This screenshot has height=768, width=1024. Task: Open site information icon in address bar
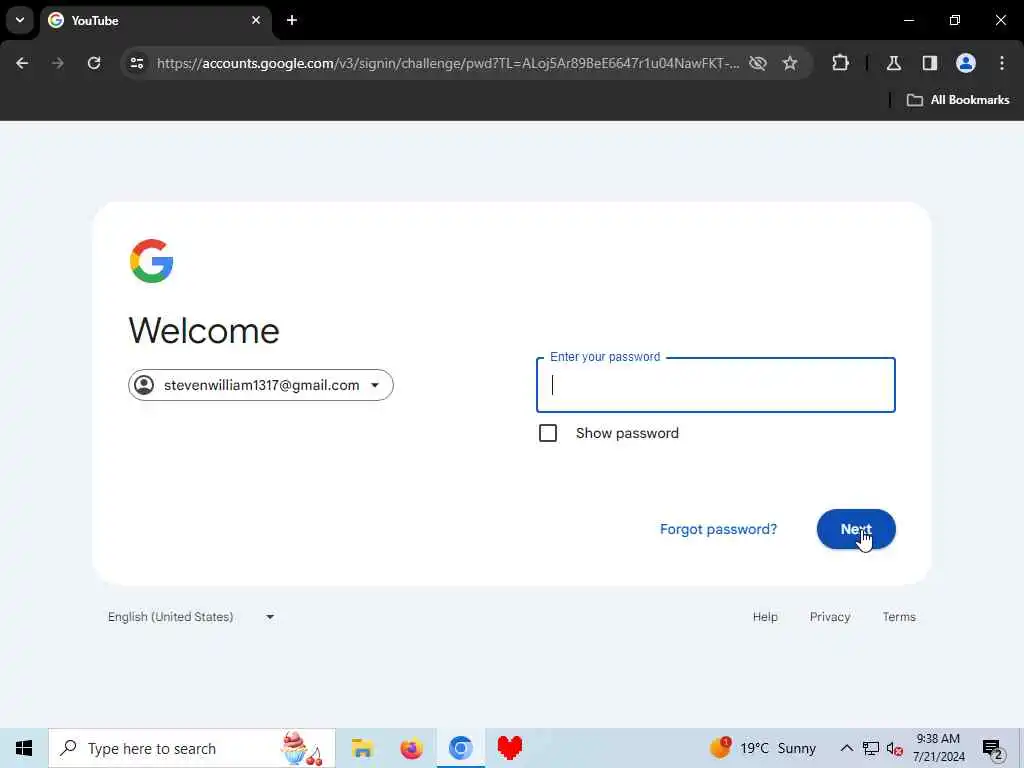point(136,63)
